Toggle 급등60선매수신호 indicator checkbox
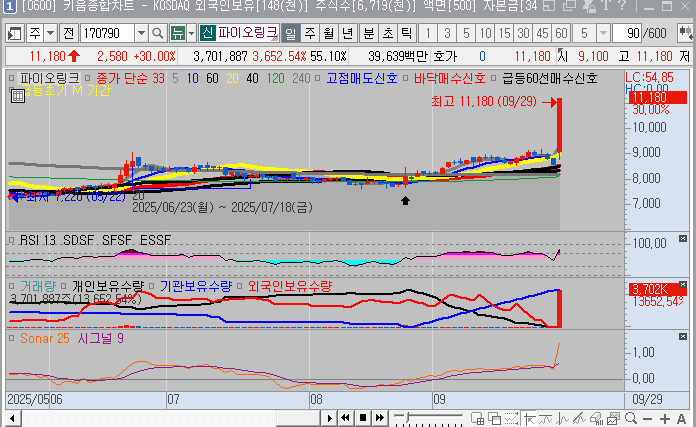Viewport: 696px width, 427px height. pos(493,78)
